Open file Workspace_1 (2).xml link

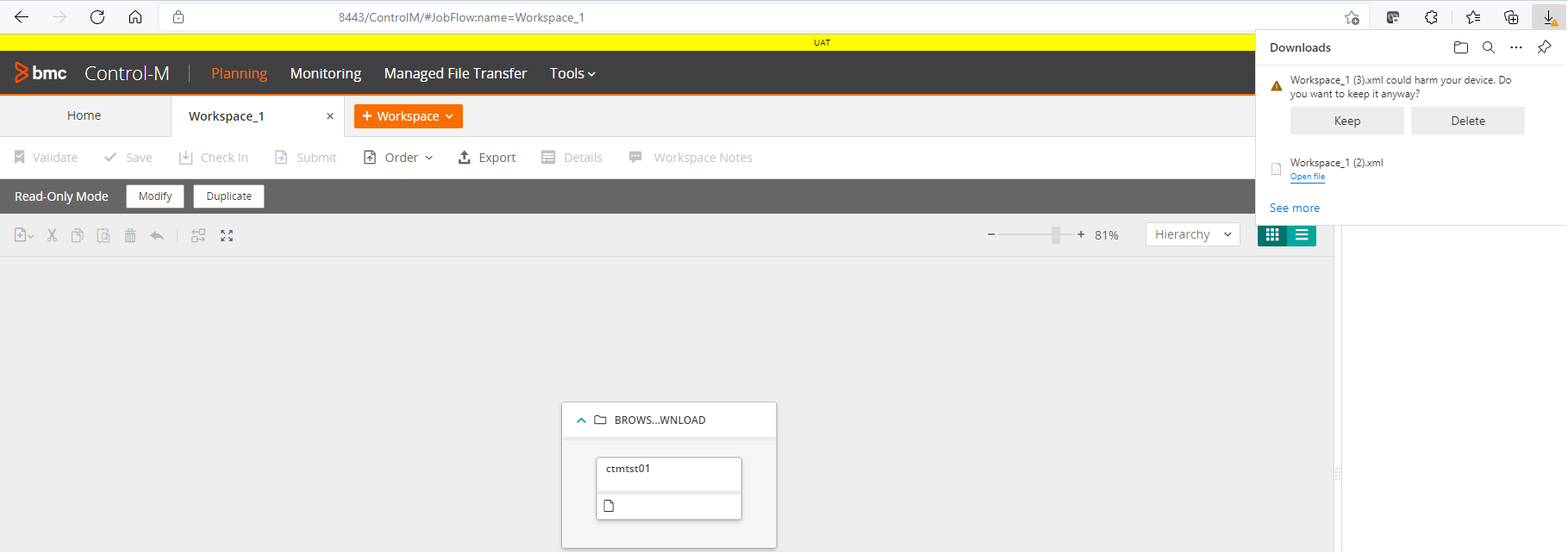tap(1308, 177)
